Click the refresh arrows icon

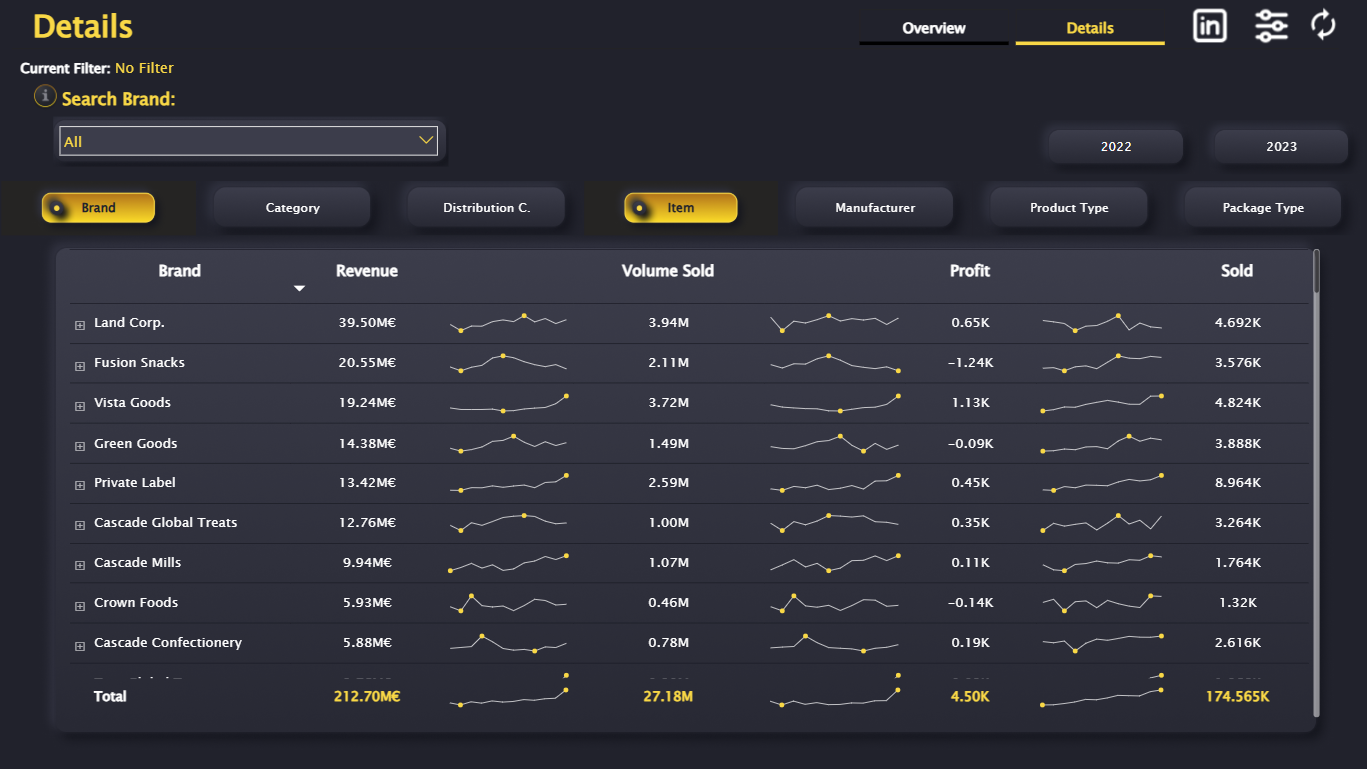pos(1323,25)
